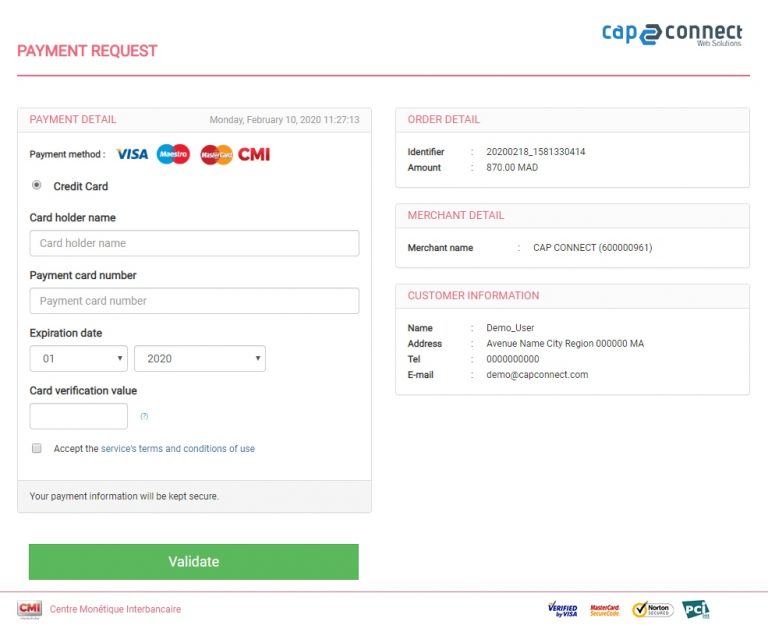Click the Maestro card logo
Viewport: 768px width, 625px height.
click(173, 154)
